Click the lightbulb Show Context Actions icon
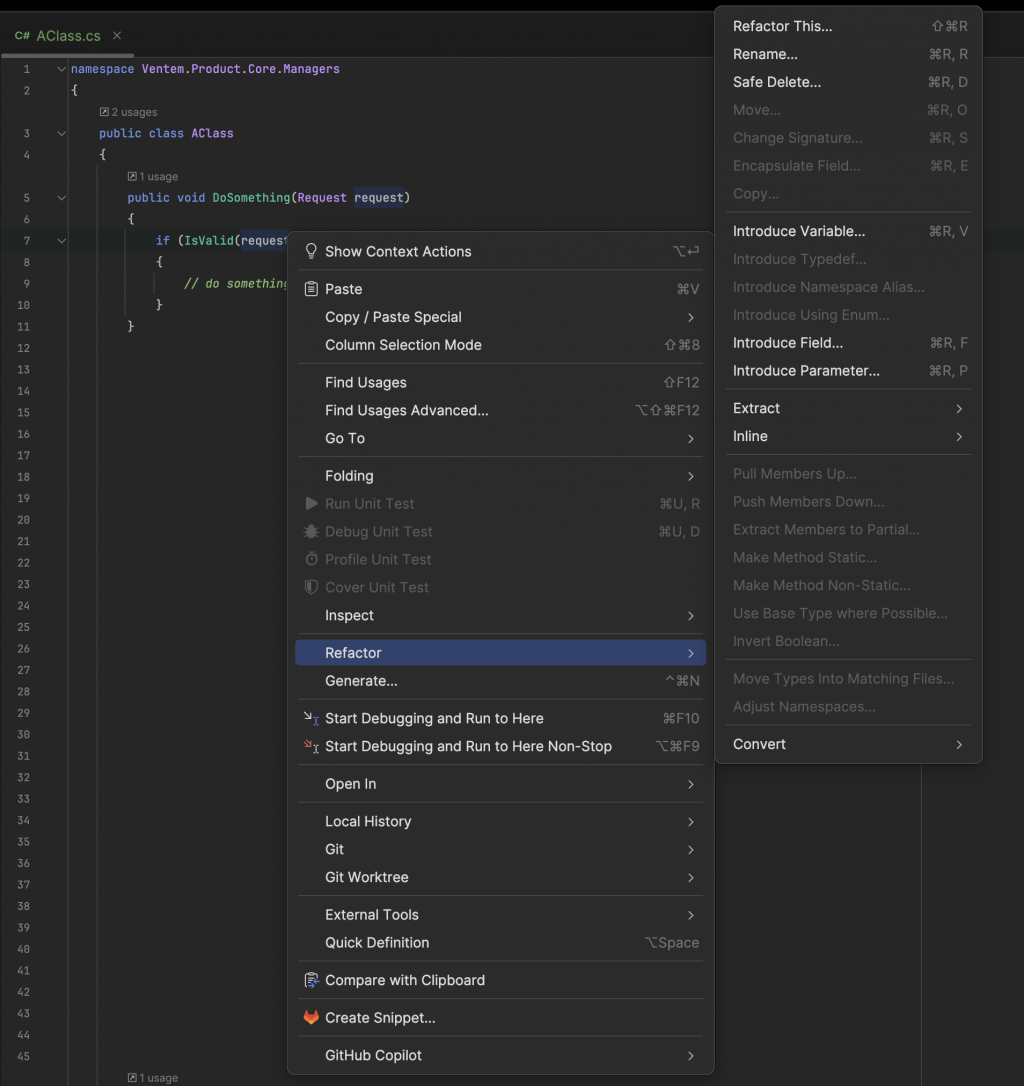This screenshot has width=1024, height=1086. point(311,251)
